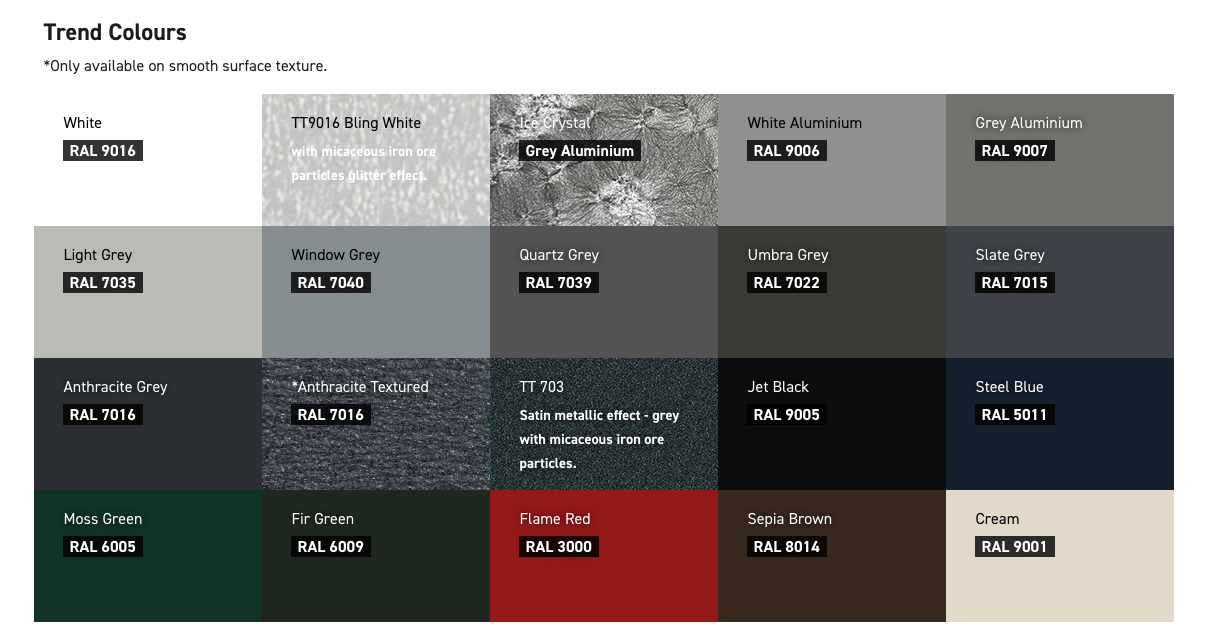
Task: Pick the Anthracite Textured swatch
Action: pyautogui.click(x=376, y=424)
